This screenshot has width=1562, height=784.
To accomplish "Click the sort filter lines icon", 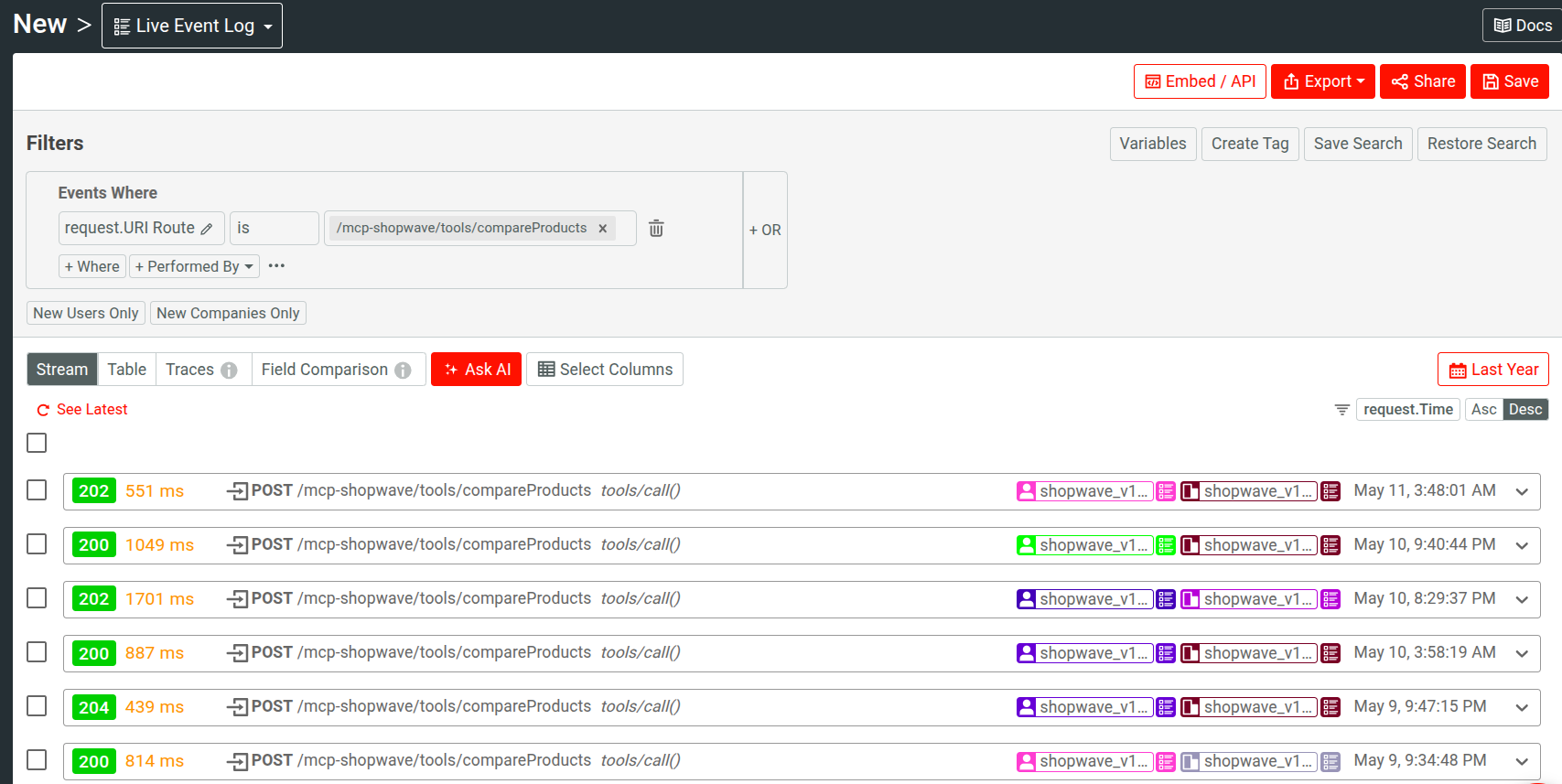I will pos(1341,410).
